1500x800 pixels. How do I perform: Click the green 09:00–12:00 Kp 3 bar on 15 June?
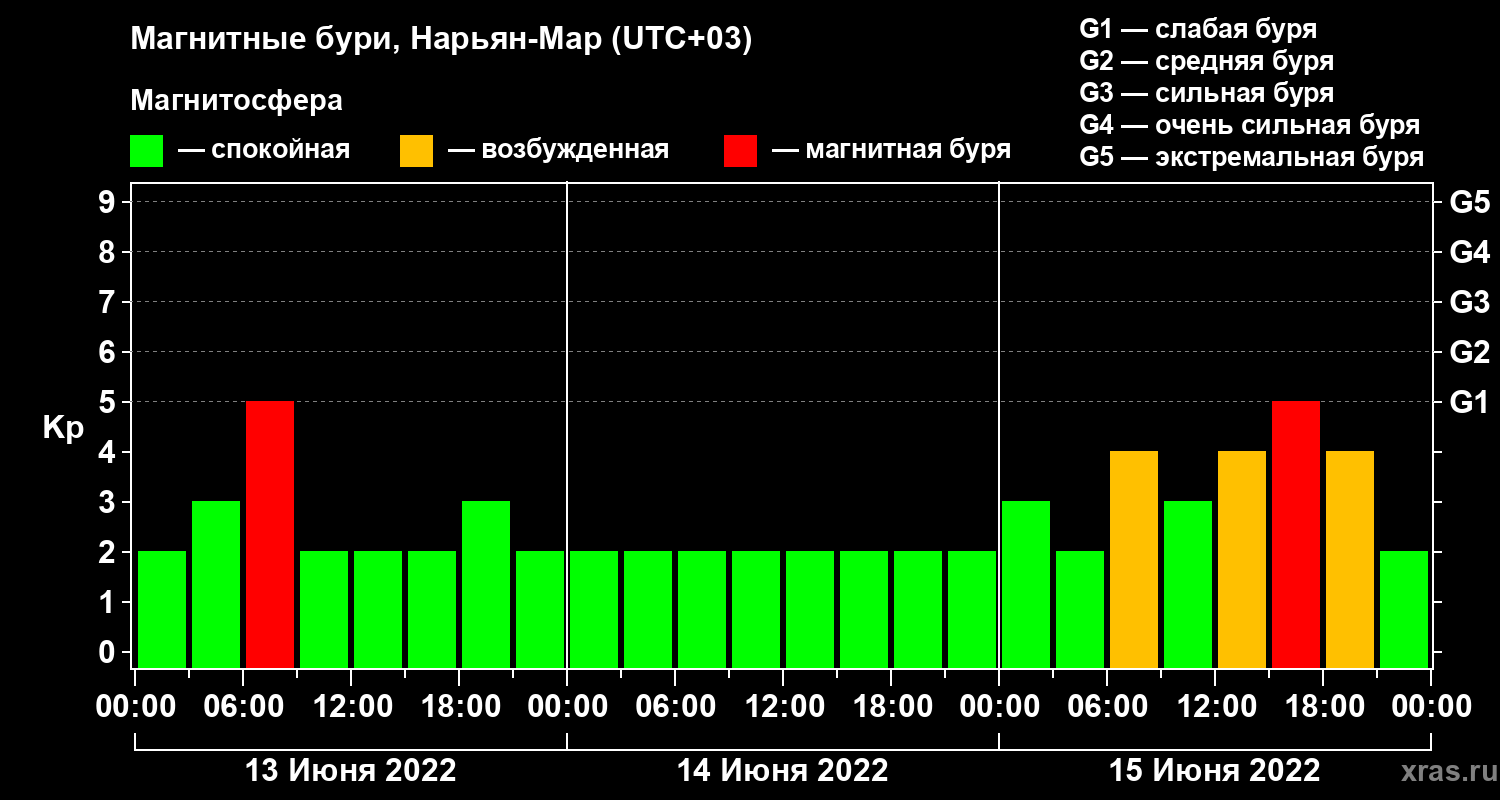click(x=1188, y=584)
